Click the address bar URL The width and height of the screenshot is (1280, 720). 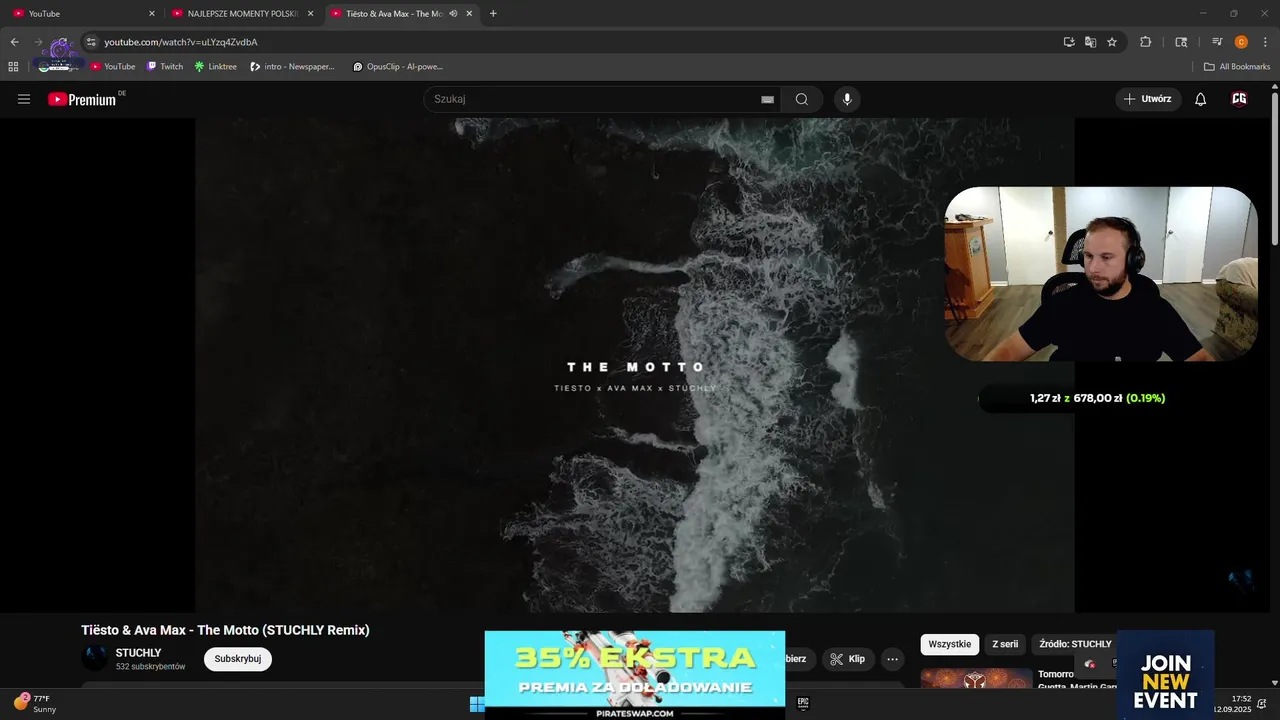181,42
